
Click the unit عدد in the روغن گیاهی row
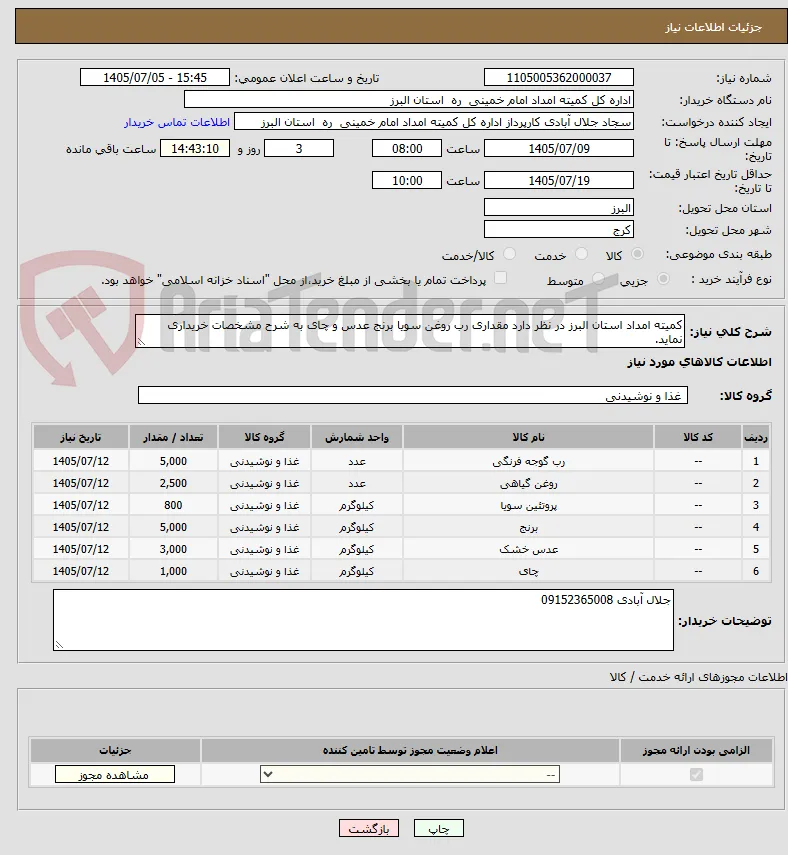coord(357,484)
